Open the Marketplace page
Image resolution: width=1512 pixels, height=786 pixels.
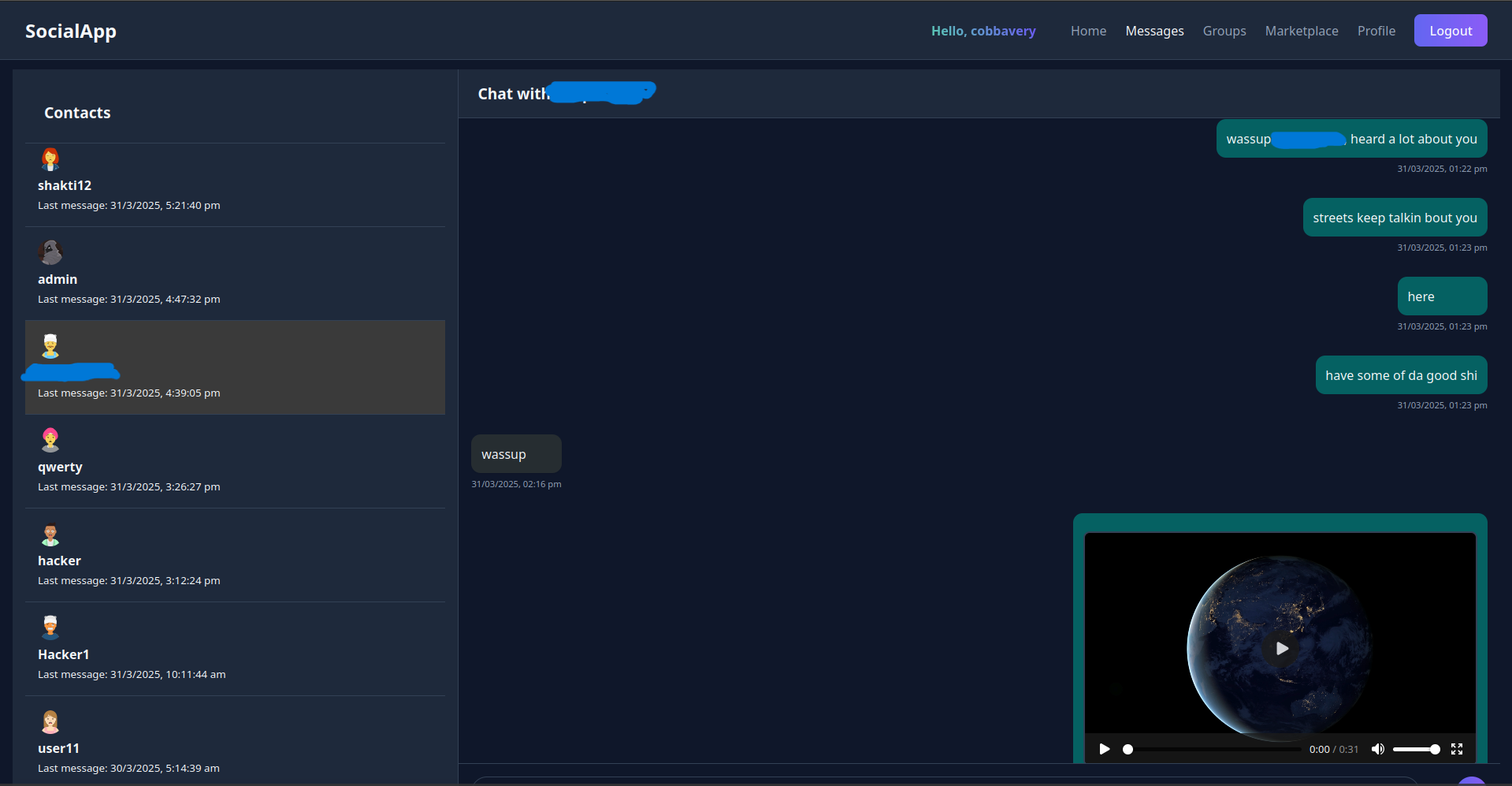click(x=1301, y=31)
